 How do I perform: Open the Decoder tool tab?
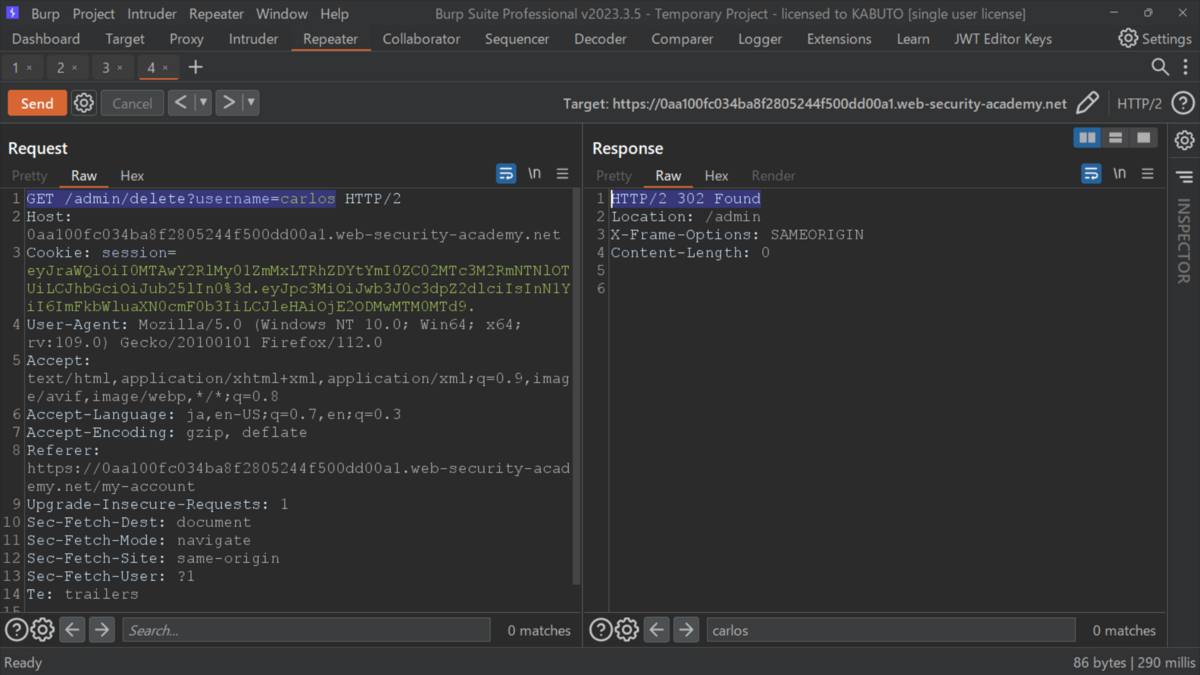coord(600,39)
